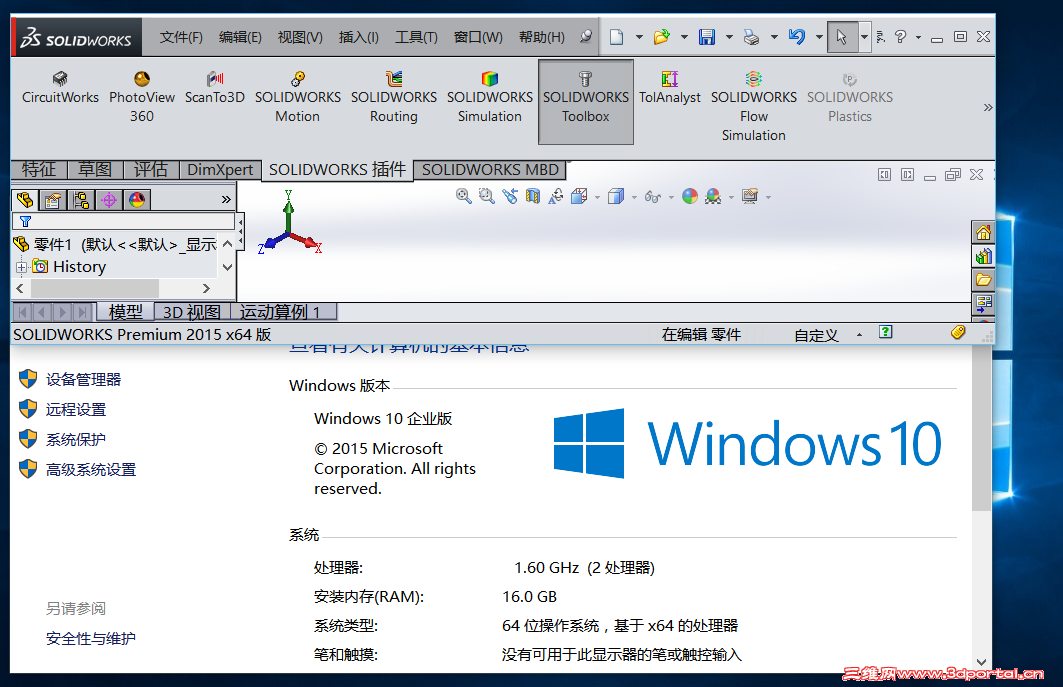The width and height of the screenshot is (1063, 687).
Task: Select the ConfigurationManager tab icon
Action: point(81,200)
